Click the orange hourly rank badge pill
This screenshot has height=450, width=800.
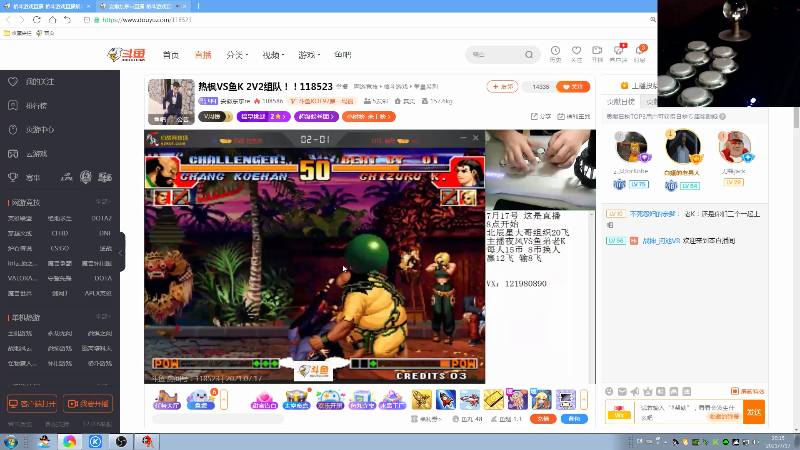[368, 116]
